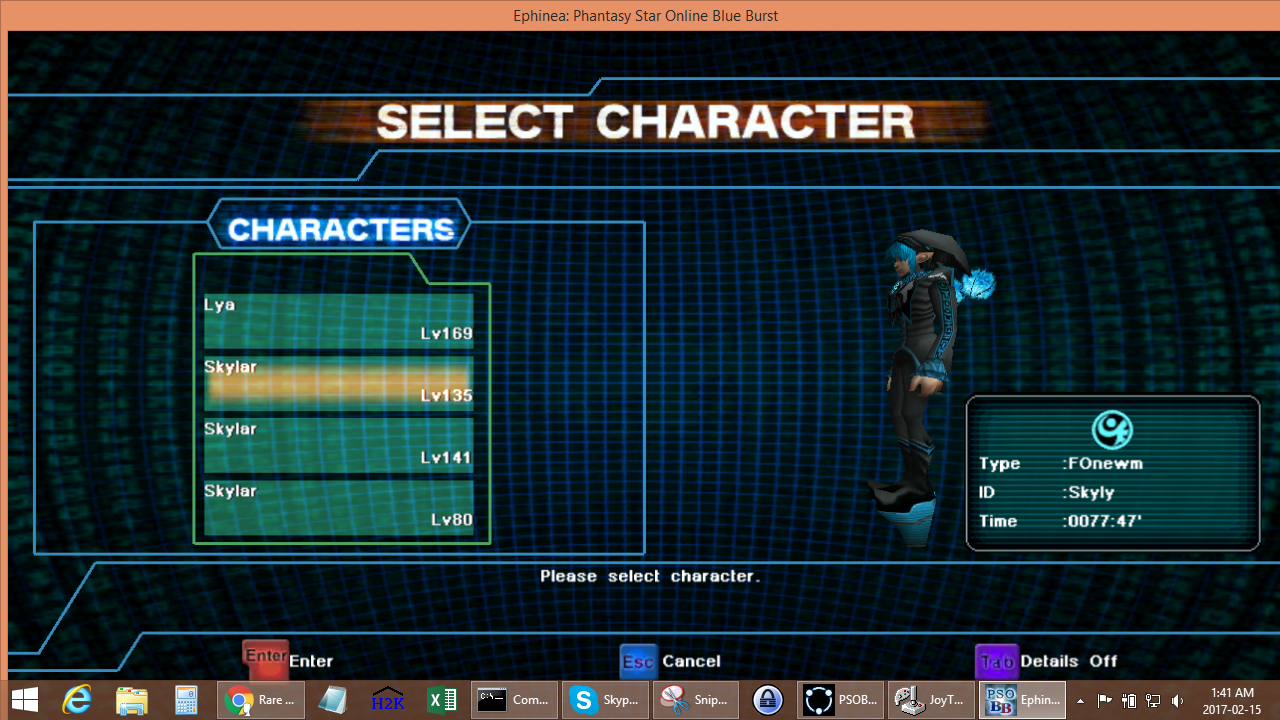This screenshot has height=720, width=1280.
Task: Switch to the Chrome Rare... window
Action: click(261, 700)
